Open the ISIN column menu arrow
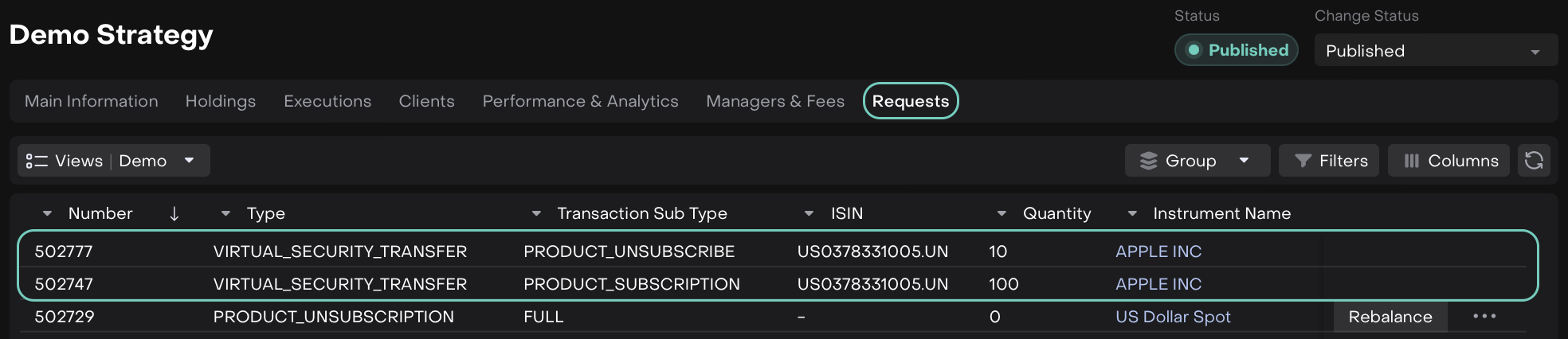This screenshot has width=1568, height=339. pyautogui.click(x=809, y=213)
